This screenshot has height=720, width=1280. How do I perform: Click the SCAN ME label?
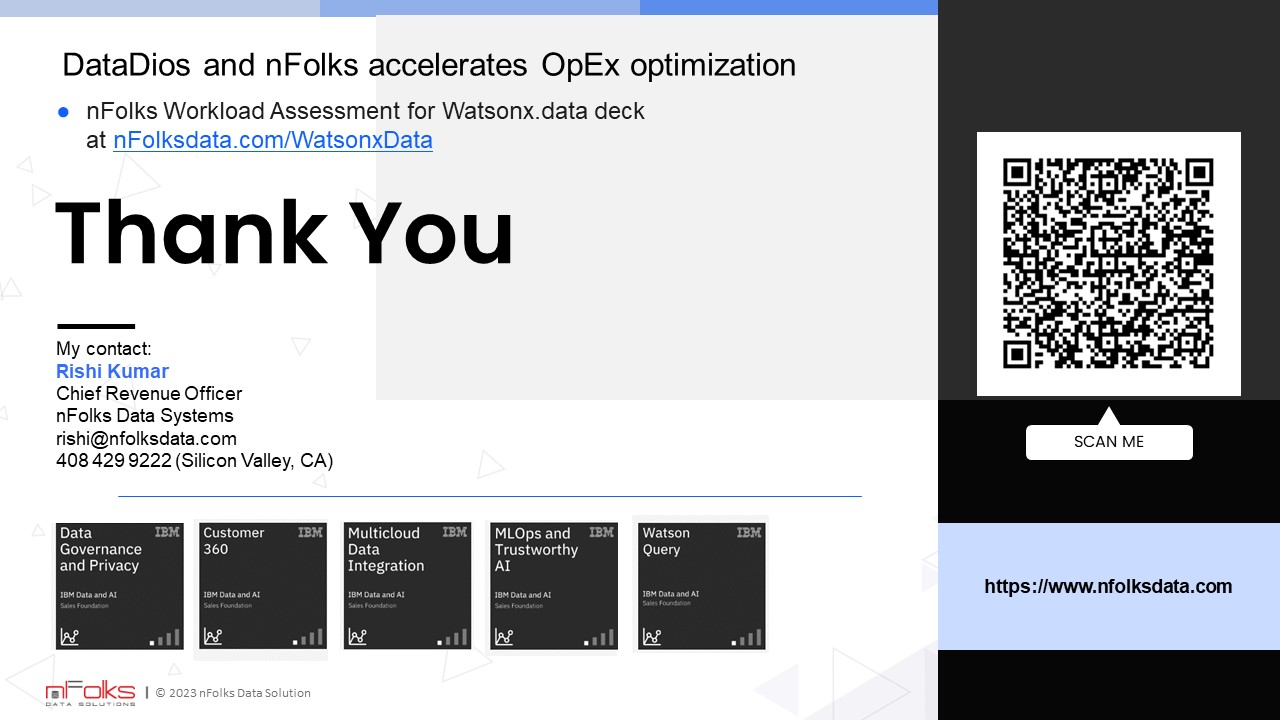tap(1109, 442)
